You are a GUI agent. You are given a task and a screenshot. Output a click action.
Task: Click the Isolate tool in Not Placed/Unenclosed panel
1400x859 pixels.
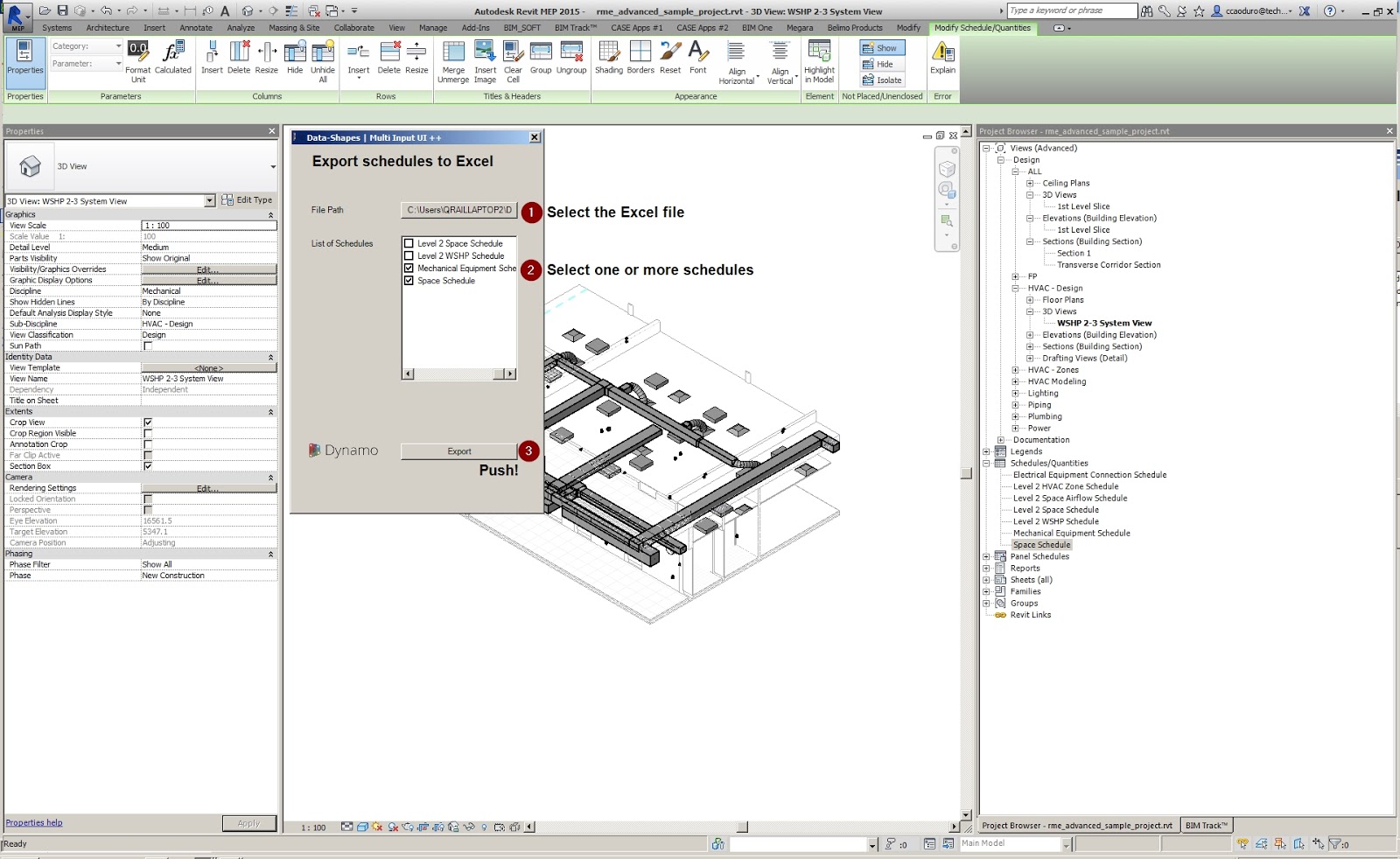coord(883,80)
